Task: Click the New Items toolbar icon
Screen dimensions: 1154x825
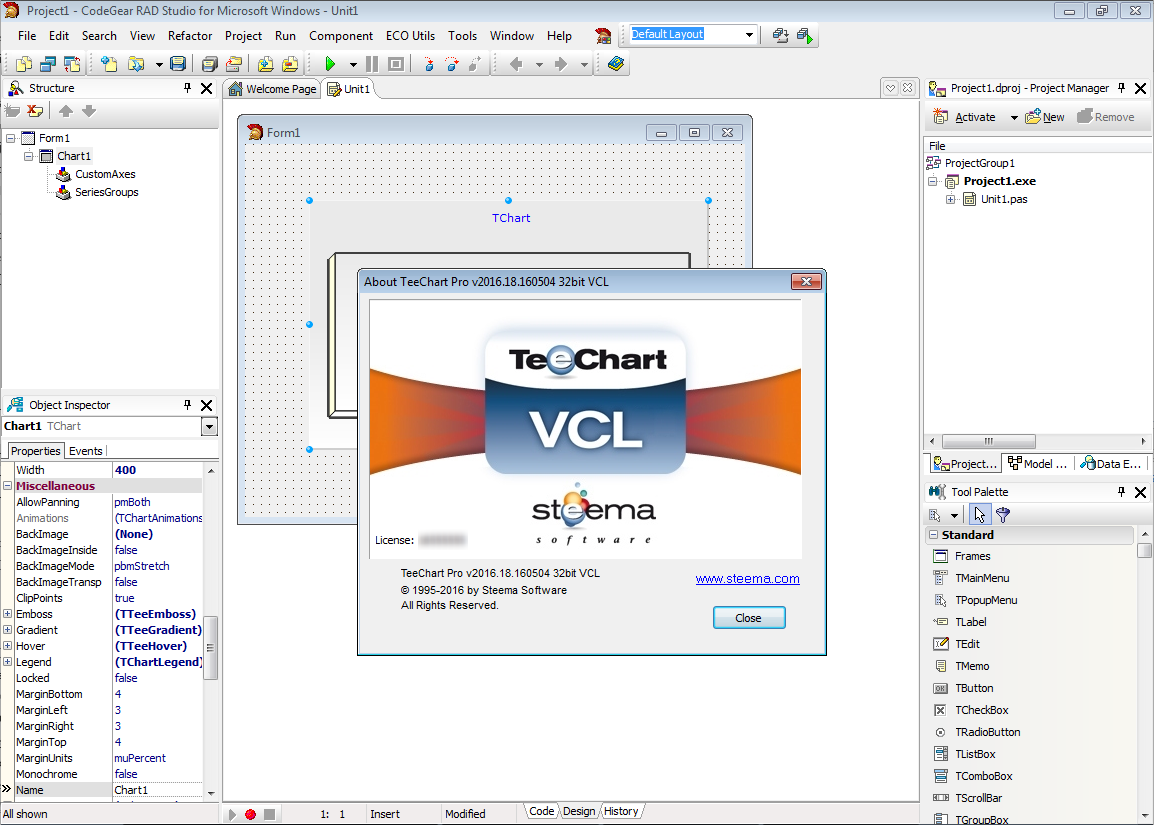Action: pos(109,64)
